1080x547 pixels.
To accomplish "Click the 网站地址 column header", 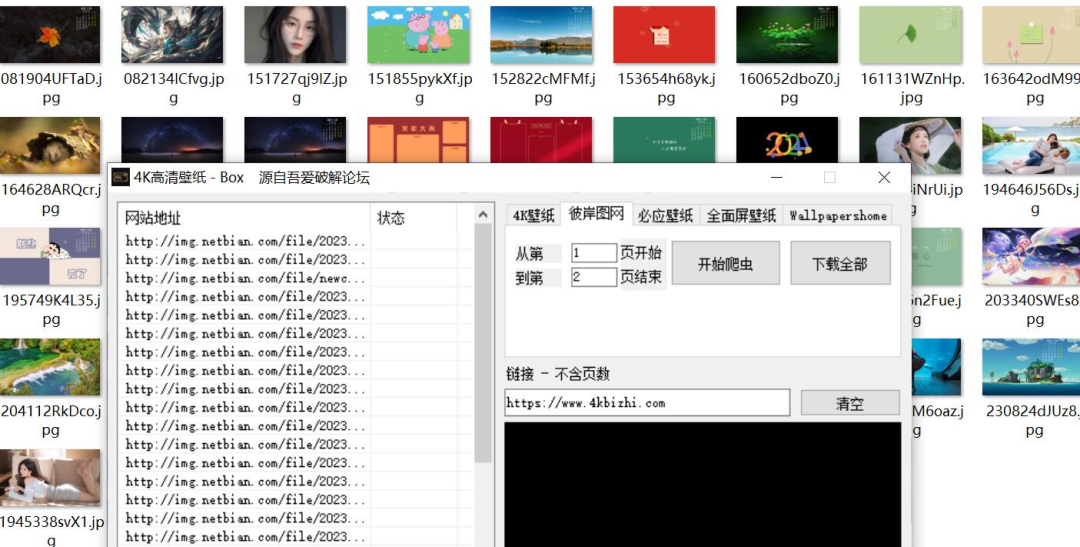I will [x=245, y=218].
